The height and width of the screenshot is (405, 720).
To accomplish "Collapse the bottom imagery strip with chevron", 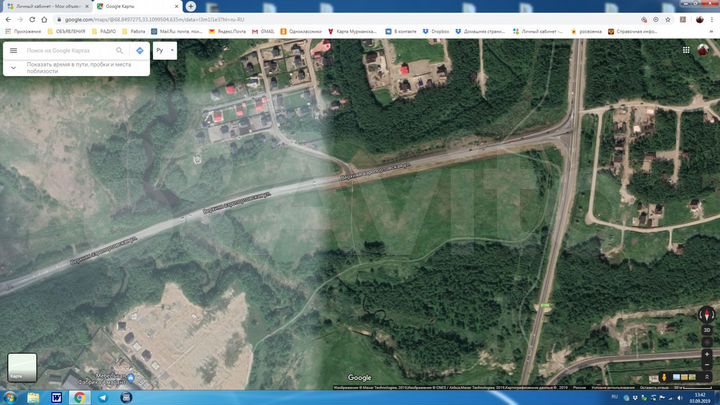I will click(707, 377).
